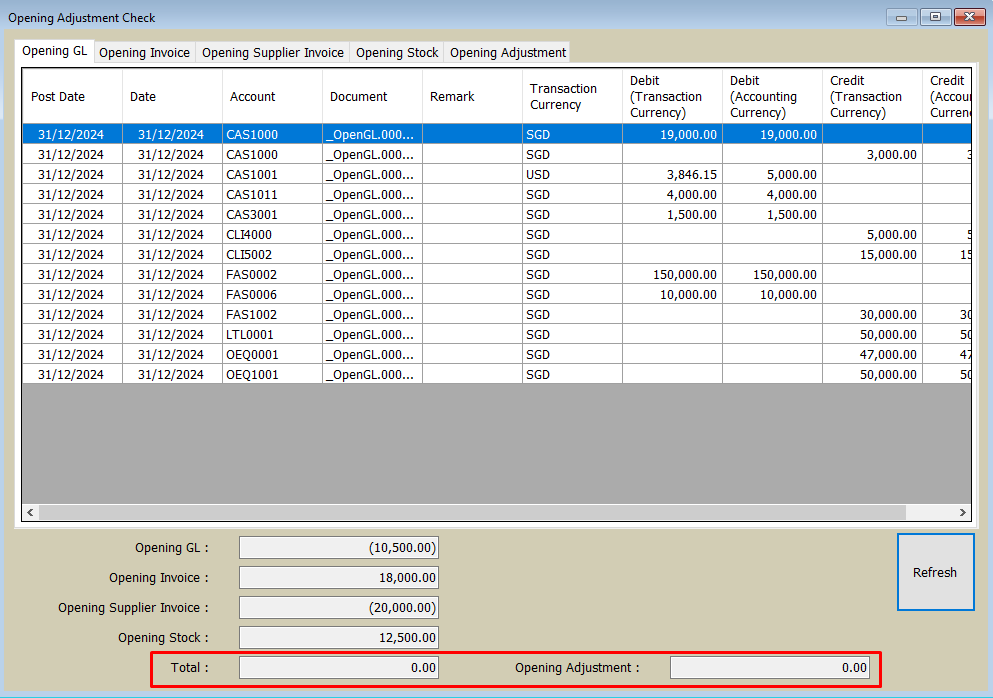Click the right arrow of horizontal scrollbar

click(x=963, y=513)
